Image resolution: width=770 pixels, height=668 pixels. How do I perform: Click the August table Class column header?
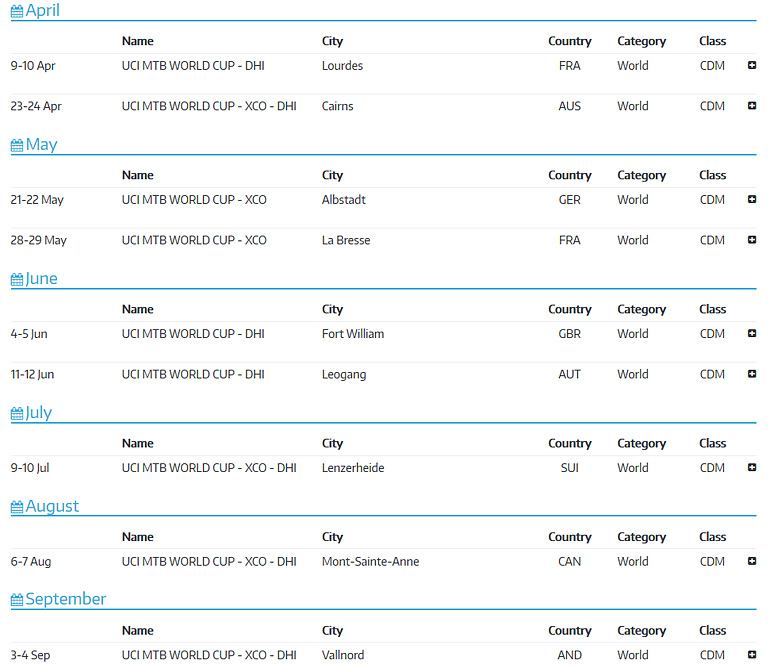(x=713, y=537)
